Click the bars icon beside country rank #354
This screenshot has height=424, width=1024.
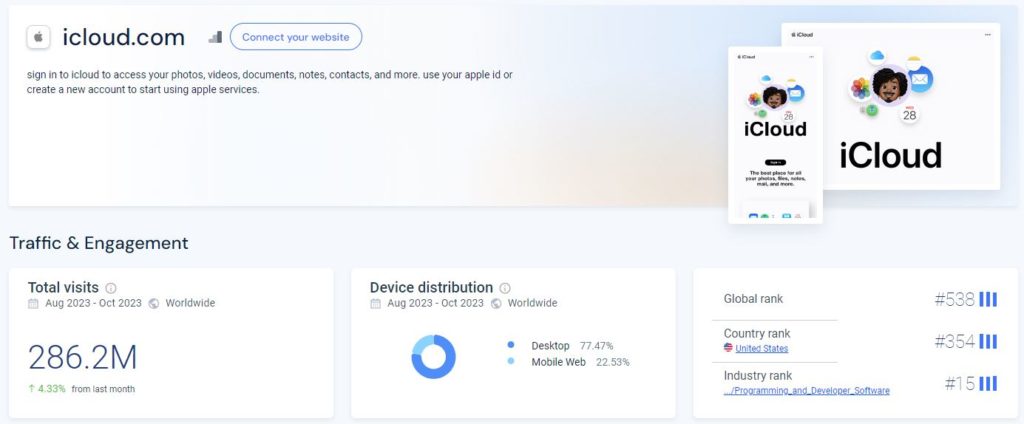988,342
